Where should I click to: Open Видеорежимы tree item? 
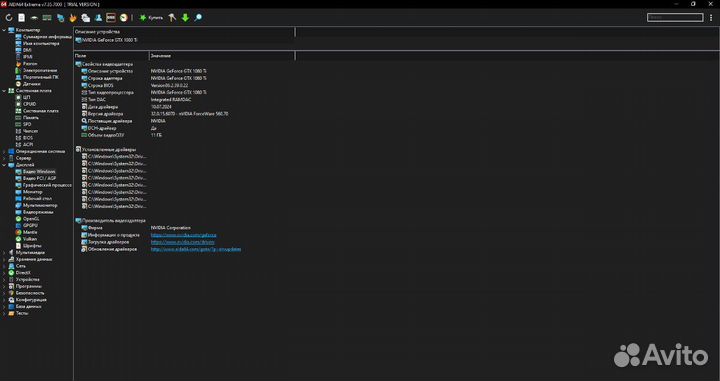(34, 212)
